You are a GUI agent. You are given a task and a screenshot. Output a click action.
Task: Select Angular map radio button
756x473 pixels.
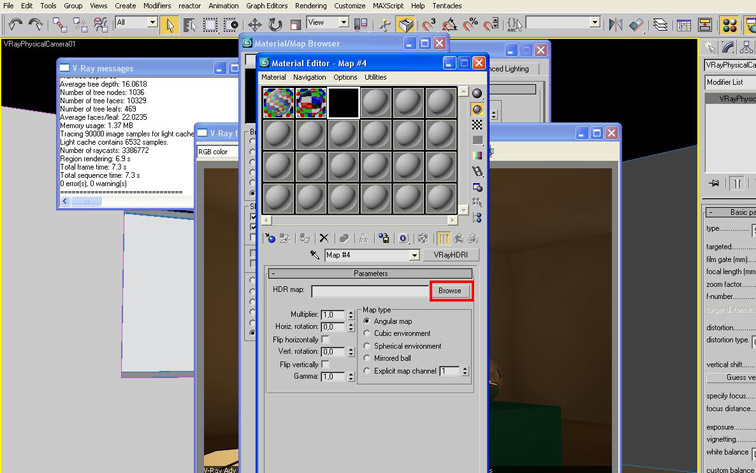coord(367,321)
